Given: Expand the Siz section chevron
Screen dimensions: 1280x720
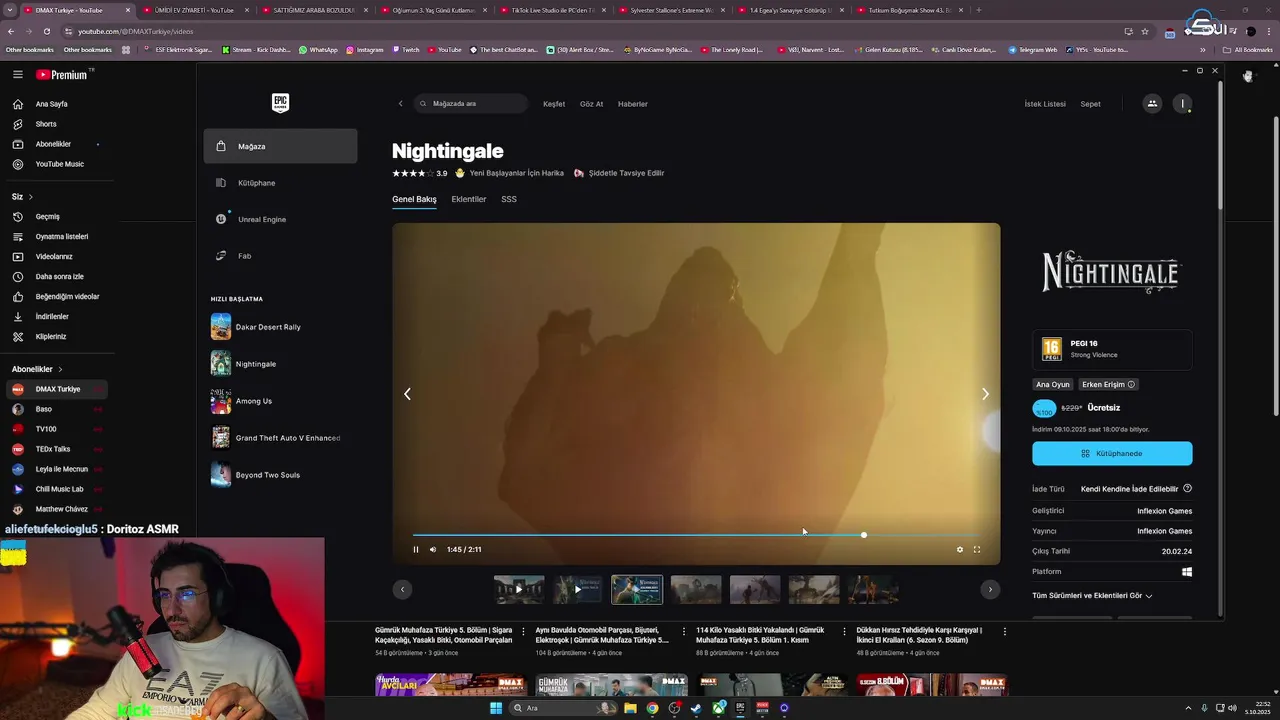Looking at the screenshot, I should (x=31, y=197).
